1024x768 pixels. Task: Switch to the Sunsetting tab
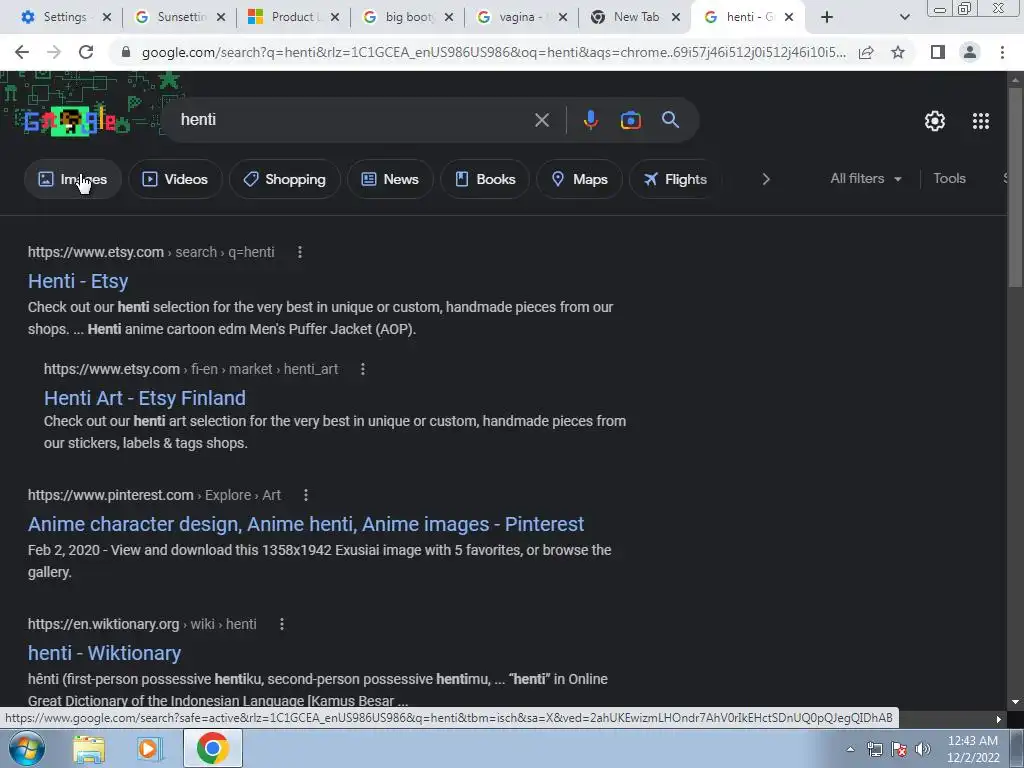(x=179, y=17)
